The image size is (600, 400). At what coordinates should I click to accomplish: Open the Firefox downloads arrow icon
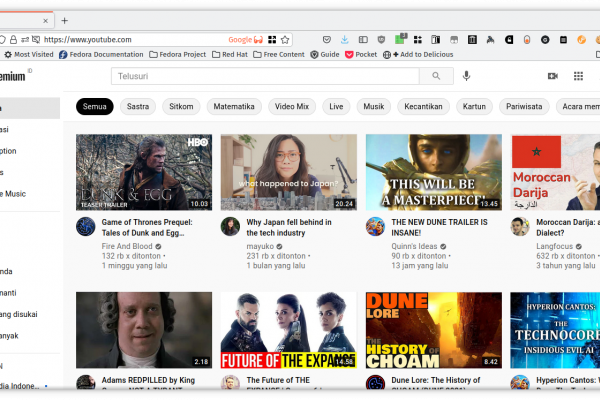(344, 39)
